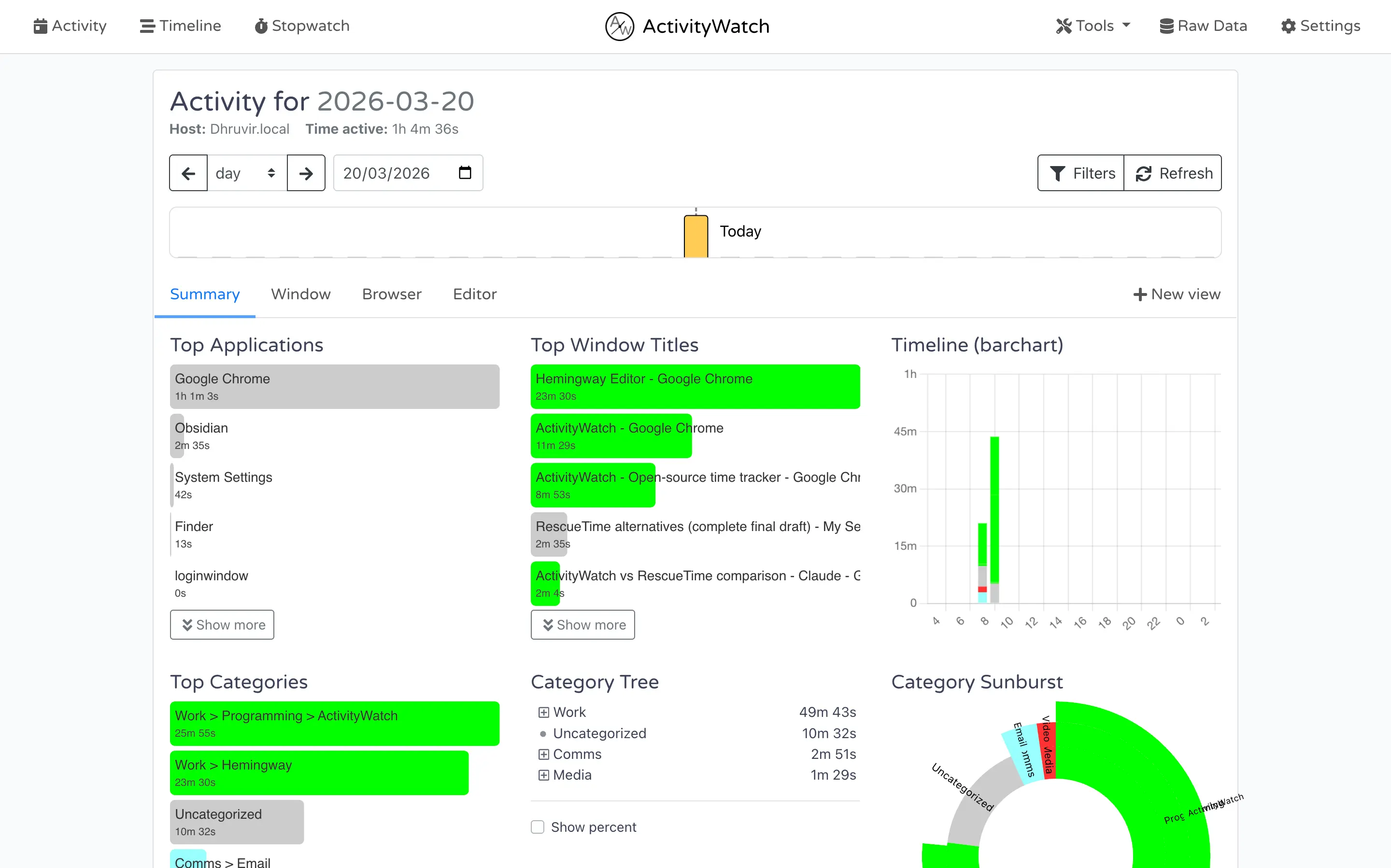This screenshot has width=1391, height=868.
Task: Switch to the Window tab
Action: (301, 294)
